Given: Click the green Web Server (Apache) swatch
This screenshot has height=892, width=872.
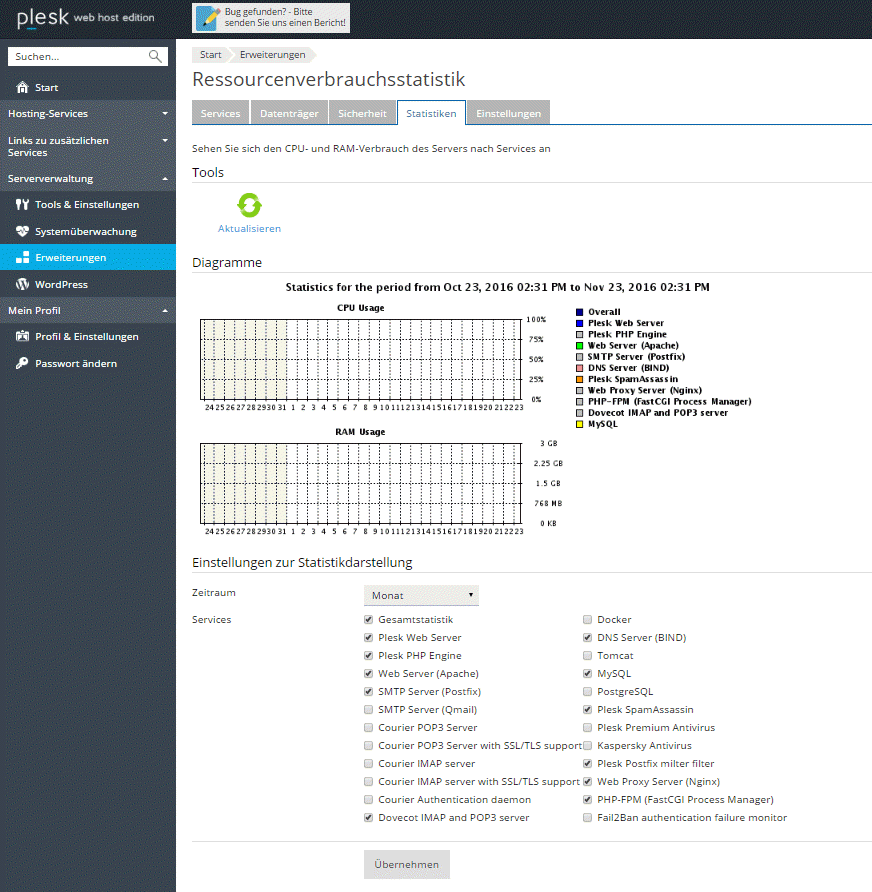Looking at the screenshot, I should (580, 345).
